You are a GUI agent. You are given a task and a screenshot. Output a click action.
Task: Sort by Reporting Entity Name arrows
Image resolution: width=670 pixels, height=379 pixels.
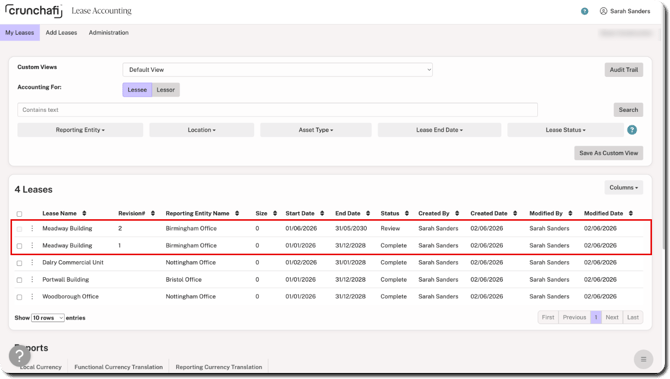[237, 213]
